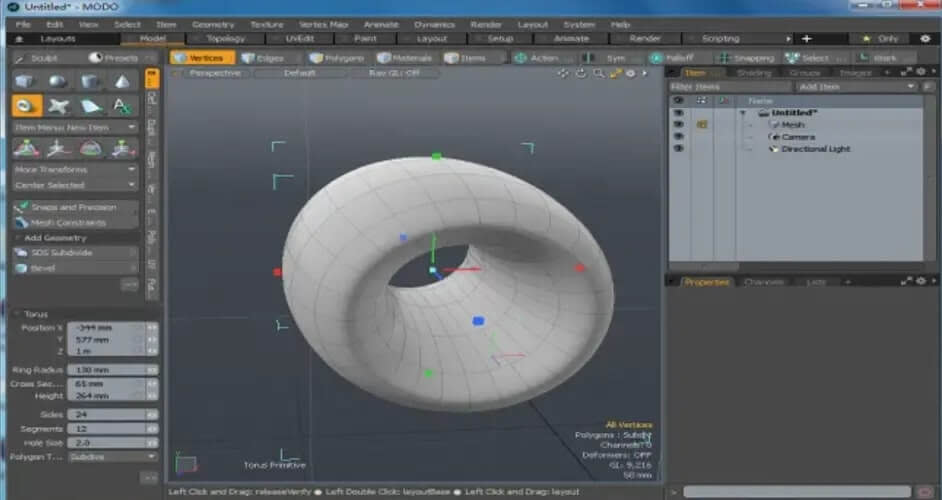
Task: Click the SDS Subdivide button
Action: coord(75,252)
